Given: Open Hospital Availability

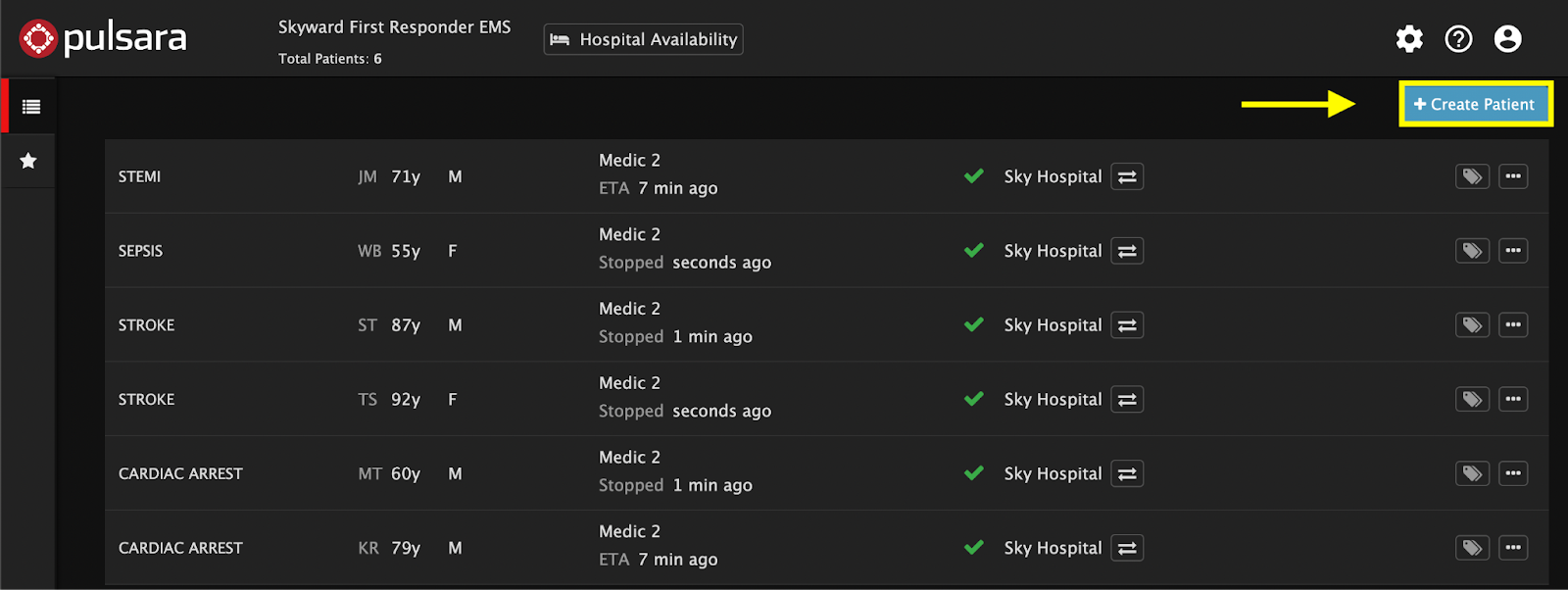Looking at the screenshot, I should [x=643, y=39].
